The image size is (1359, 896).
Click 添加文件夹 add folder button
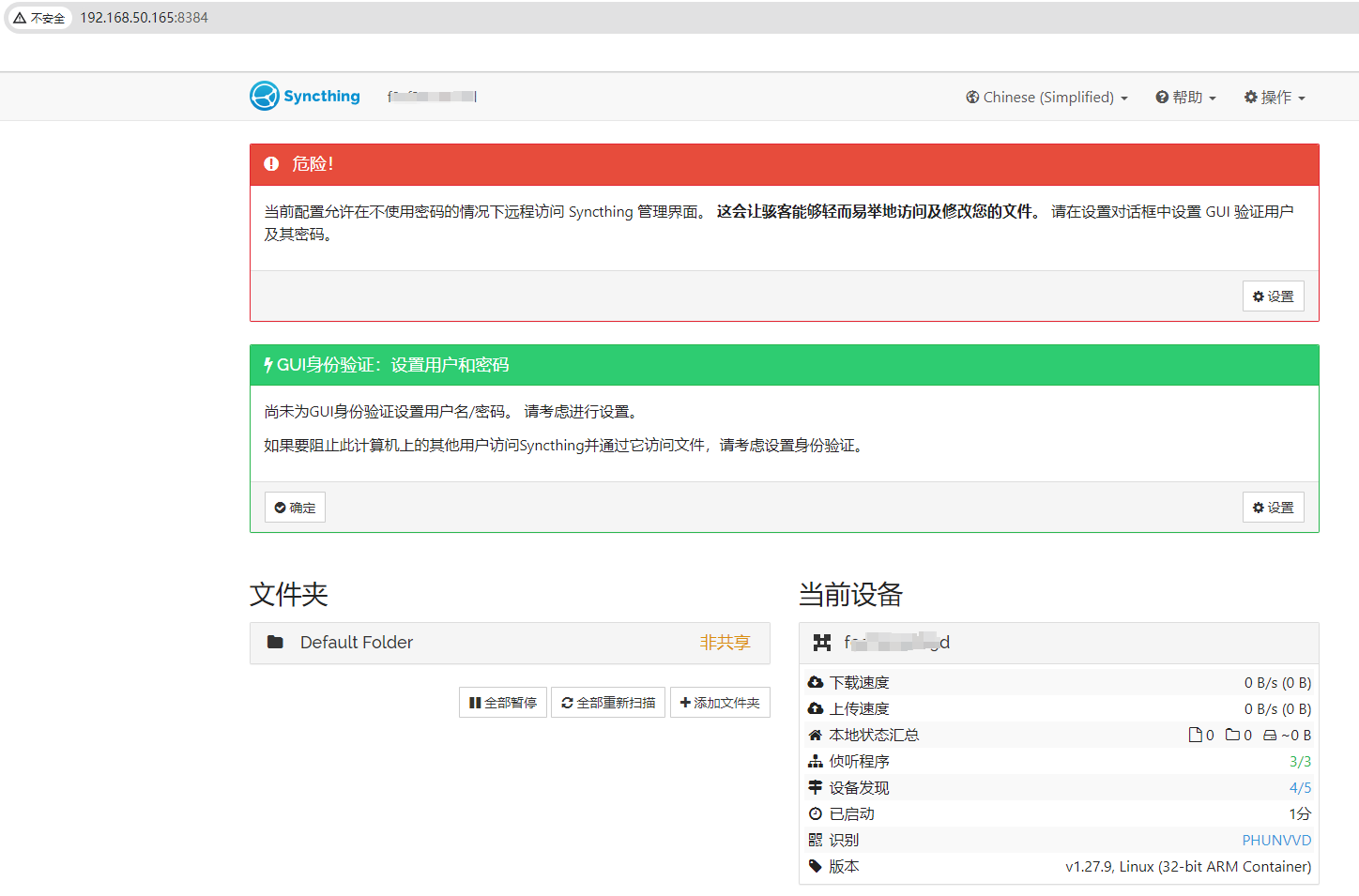pos(720,703)
